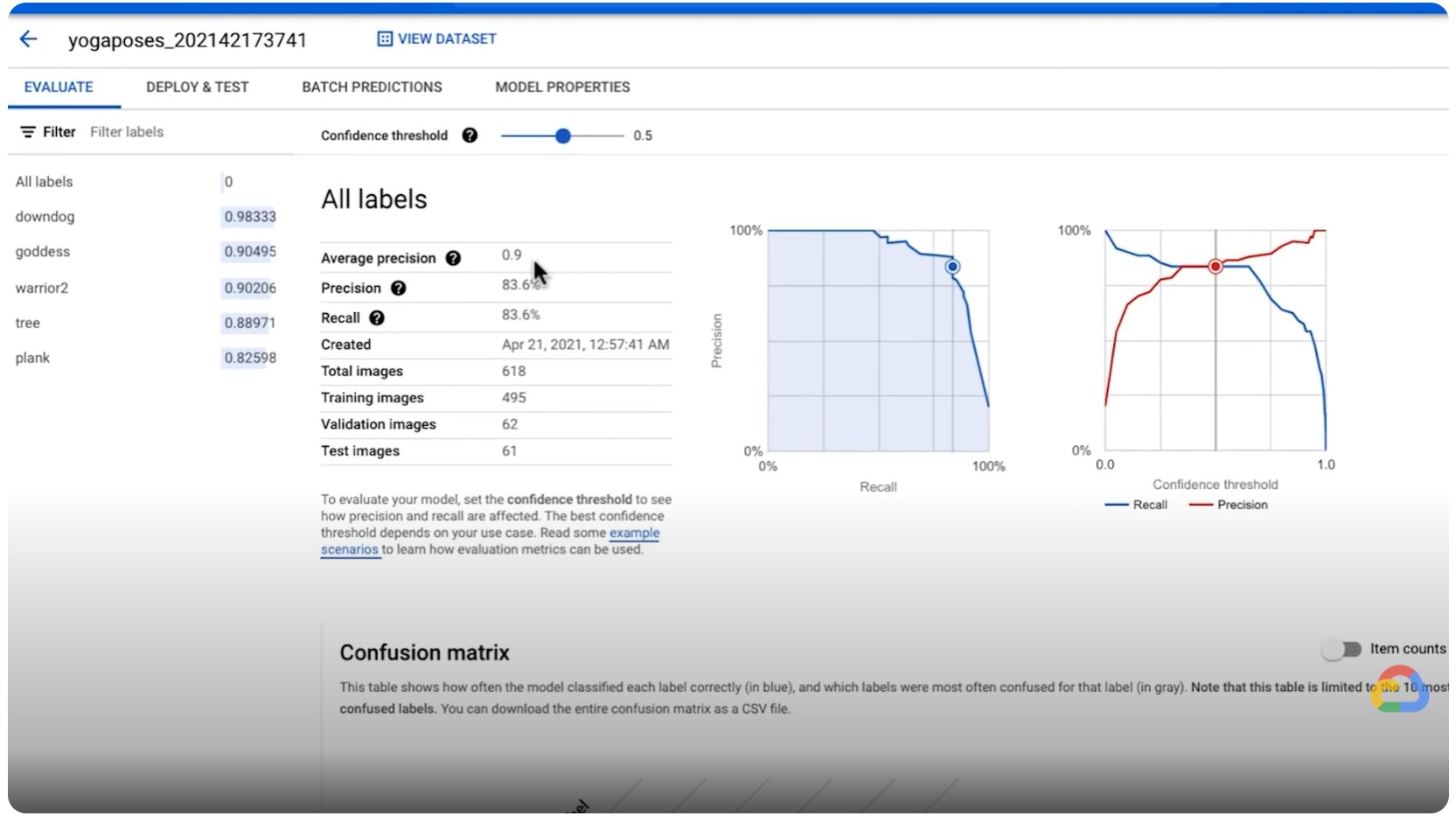This screenshot has width=1456, height=816.
Task: Open the Batch Predictions tab
Action: click(372, 87)
